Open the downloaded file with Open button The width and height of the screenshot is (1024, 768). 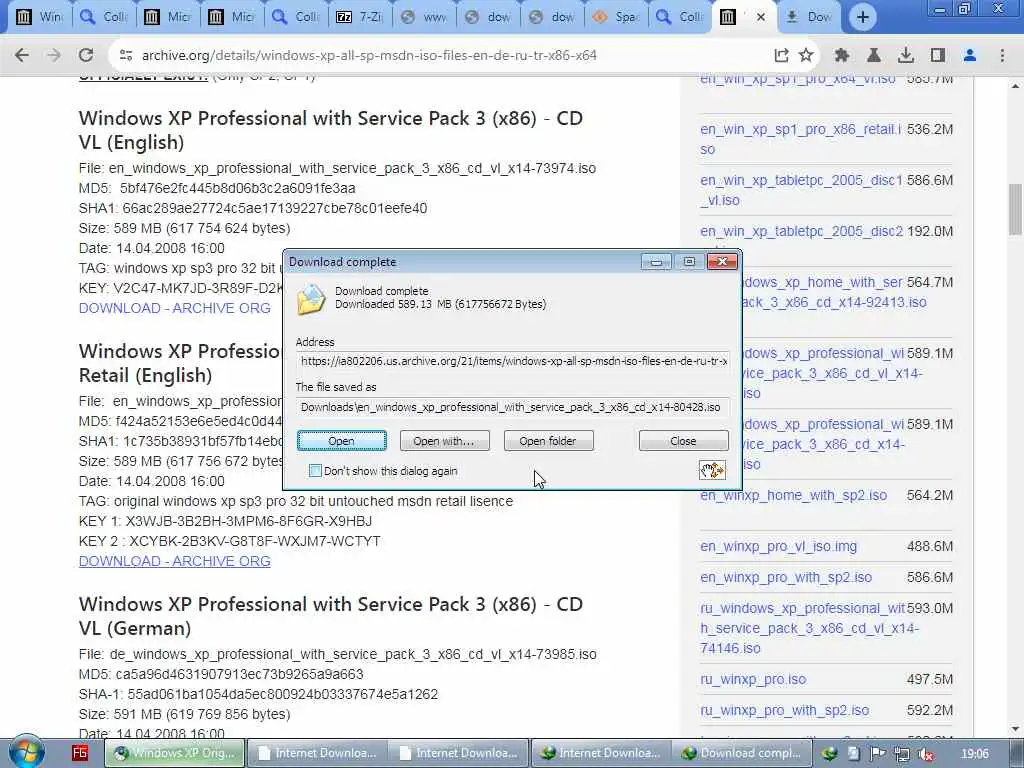pos(342,441)
